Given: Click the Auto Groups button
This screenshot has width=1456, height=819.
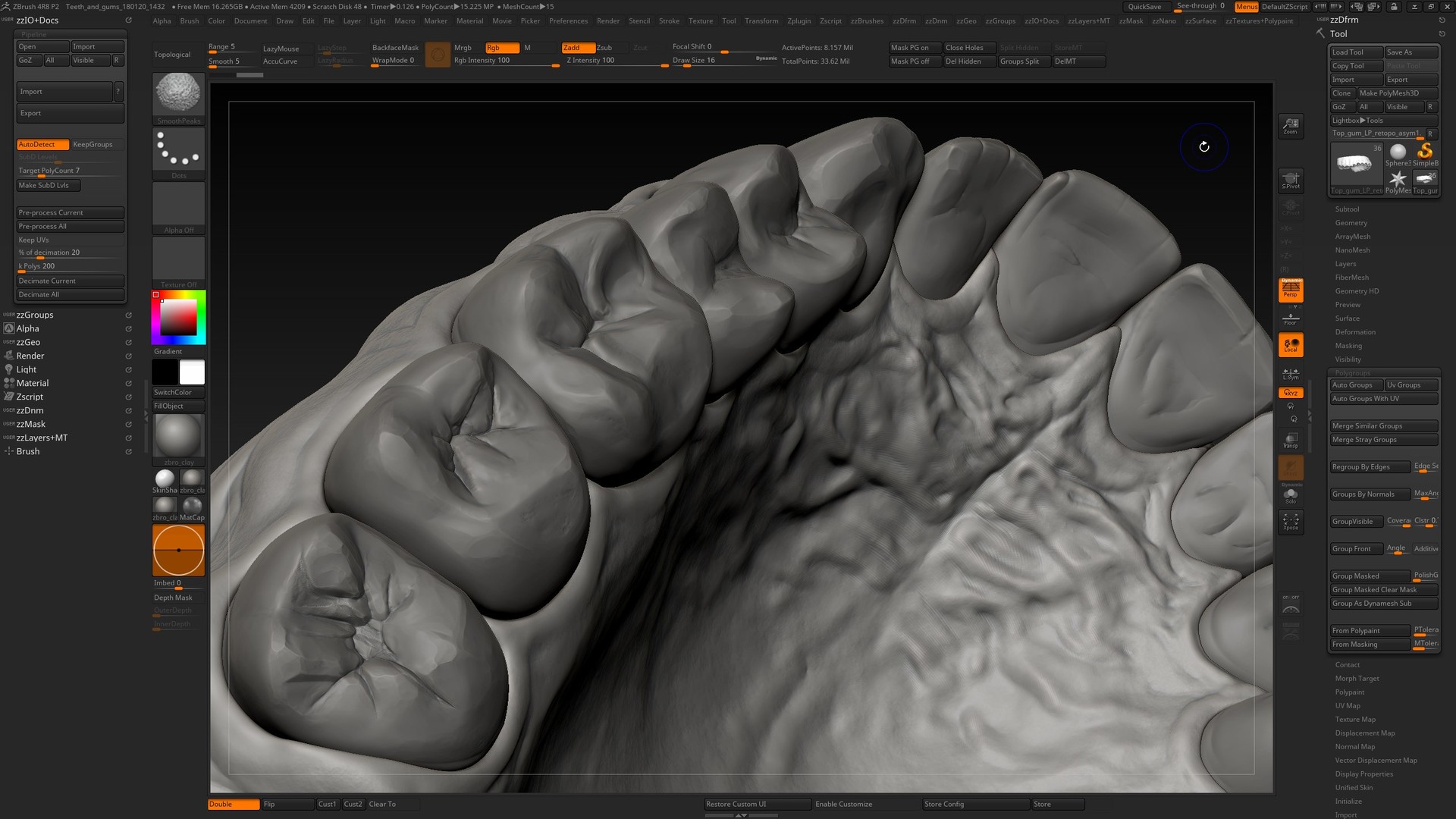Looking at the screenshot, I should (1356, 385).
